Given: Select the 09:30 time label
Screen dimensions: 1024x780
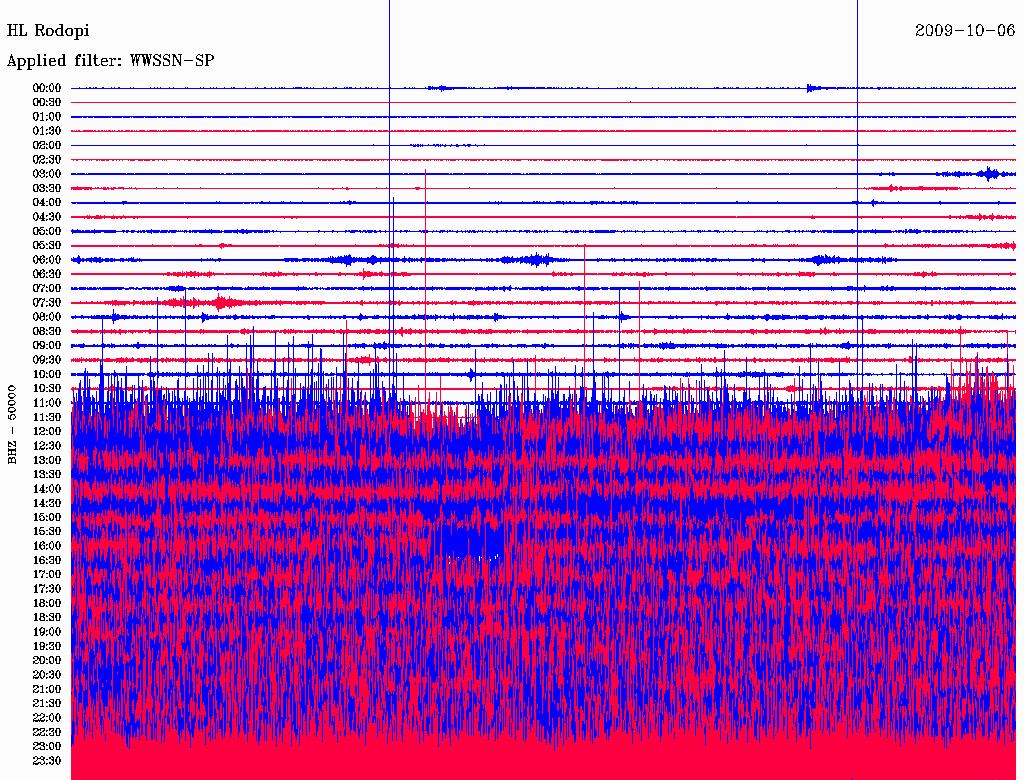Looking at the screenshot, I should 47,360.
